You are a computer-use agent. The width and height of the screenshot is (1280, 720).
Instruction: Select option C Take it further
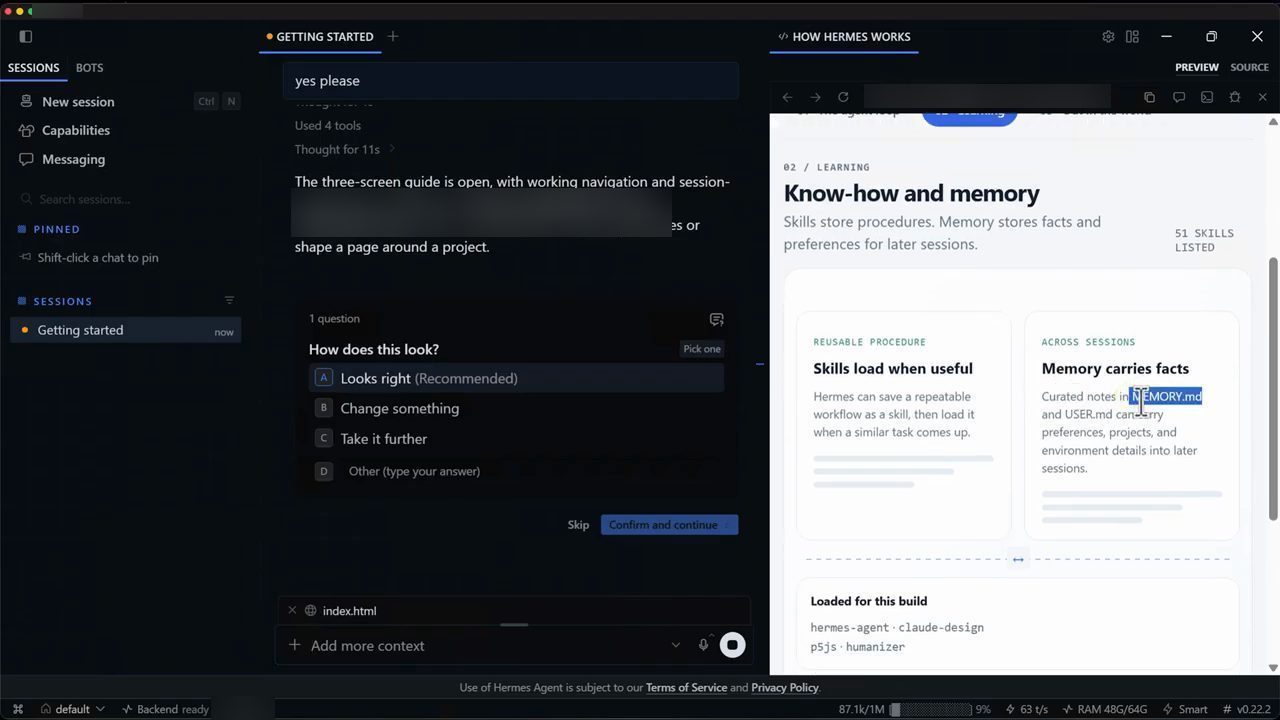point(516,438)
